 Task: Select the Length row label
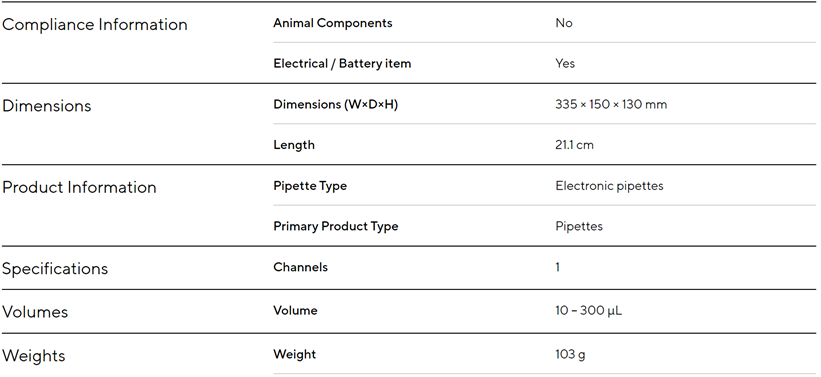click(294, 145)
